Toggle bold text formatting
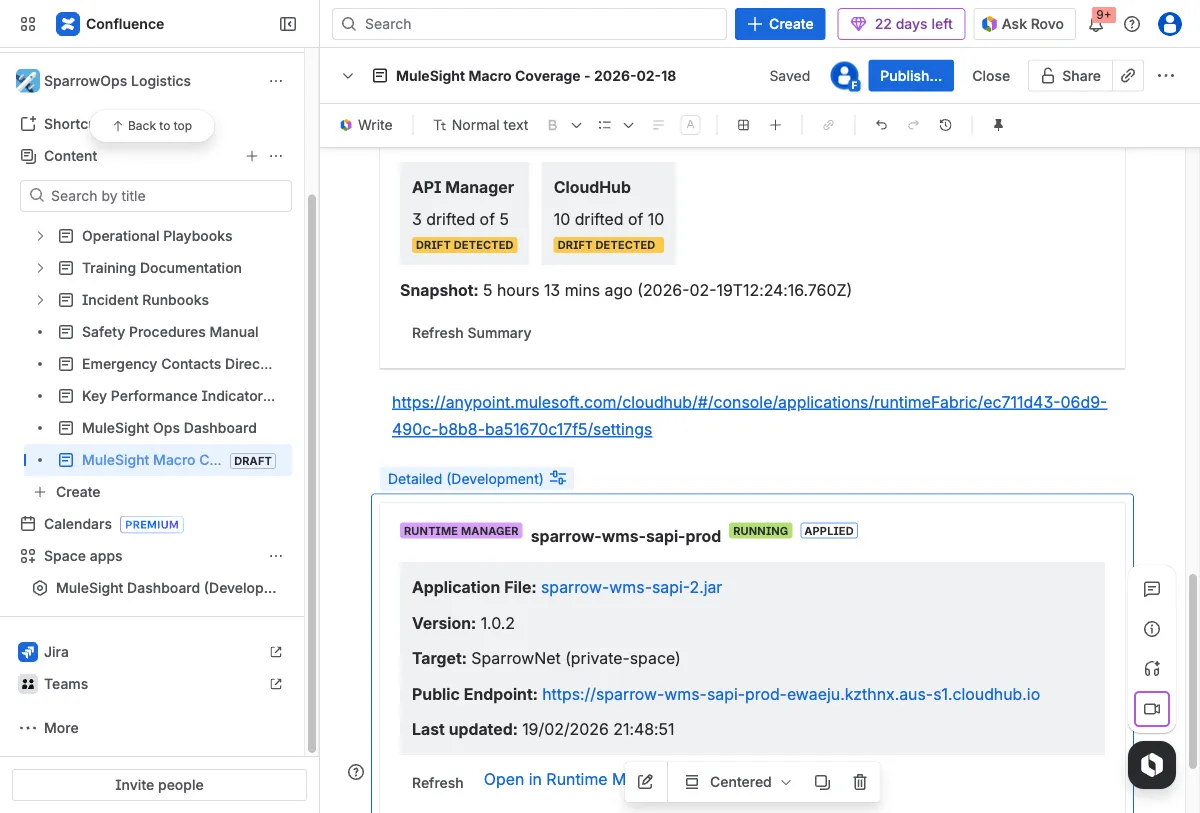Screen dimensions: 1200x813 [552, 125]
